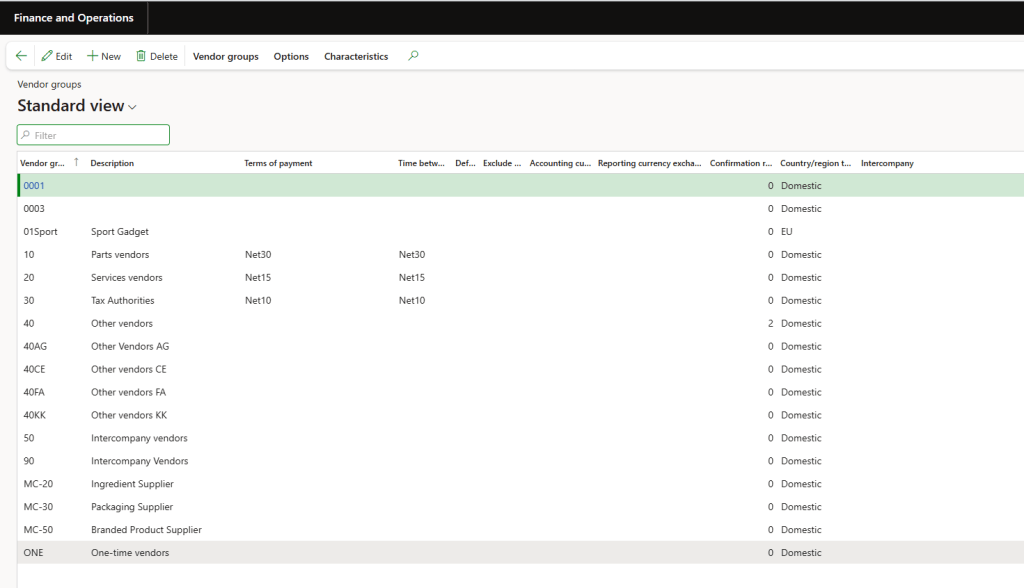Viewport: 1024px width, 588px height.
Task: Click the New plus icon
Action: (92, 56)
